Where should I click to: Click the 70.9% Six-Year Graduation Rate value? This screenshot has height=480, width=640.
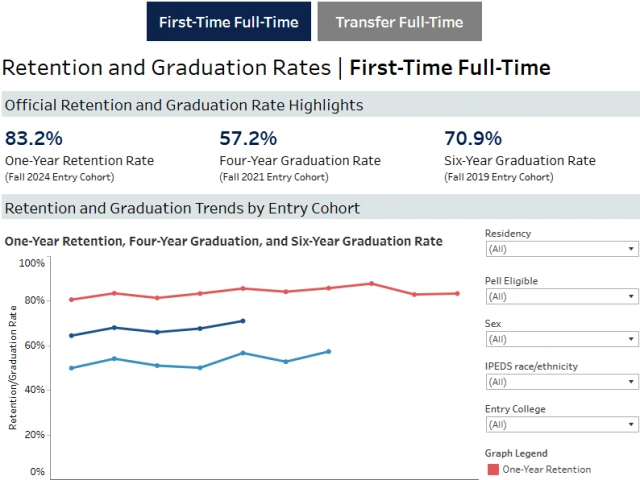pyautogui.click(x=473, y=139)
